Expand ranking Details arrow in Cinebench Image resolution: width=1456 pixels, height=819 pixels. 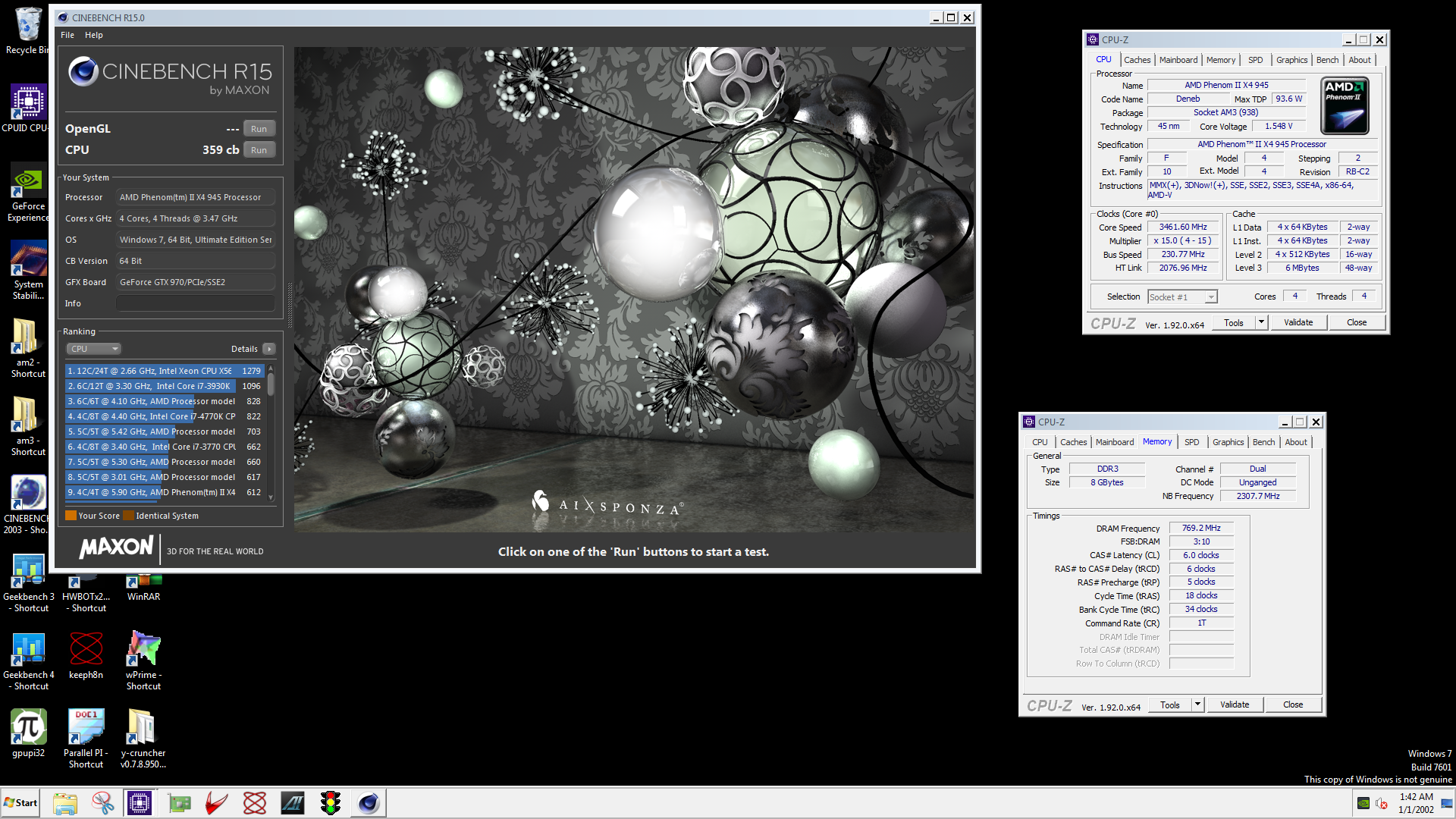pos(269,349)
